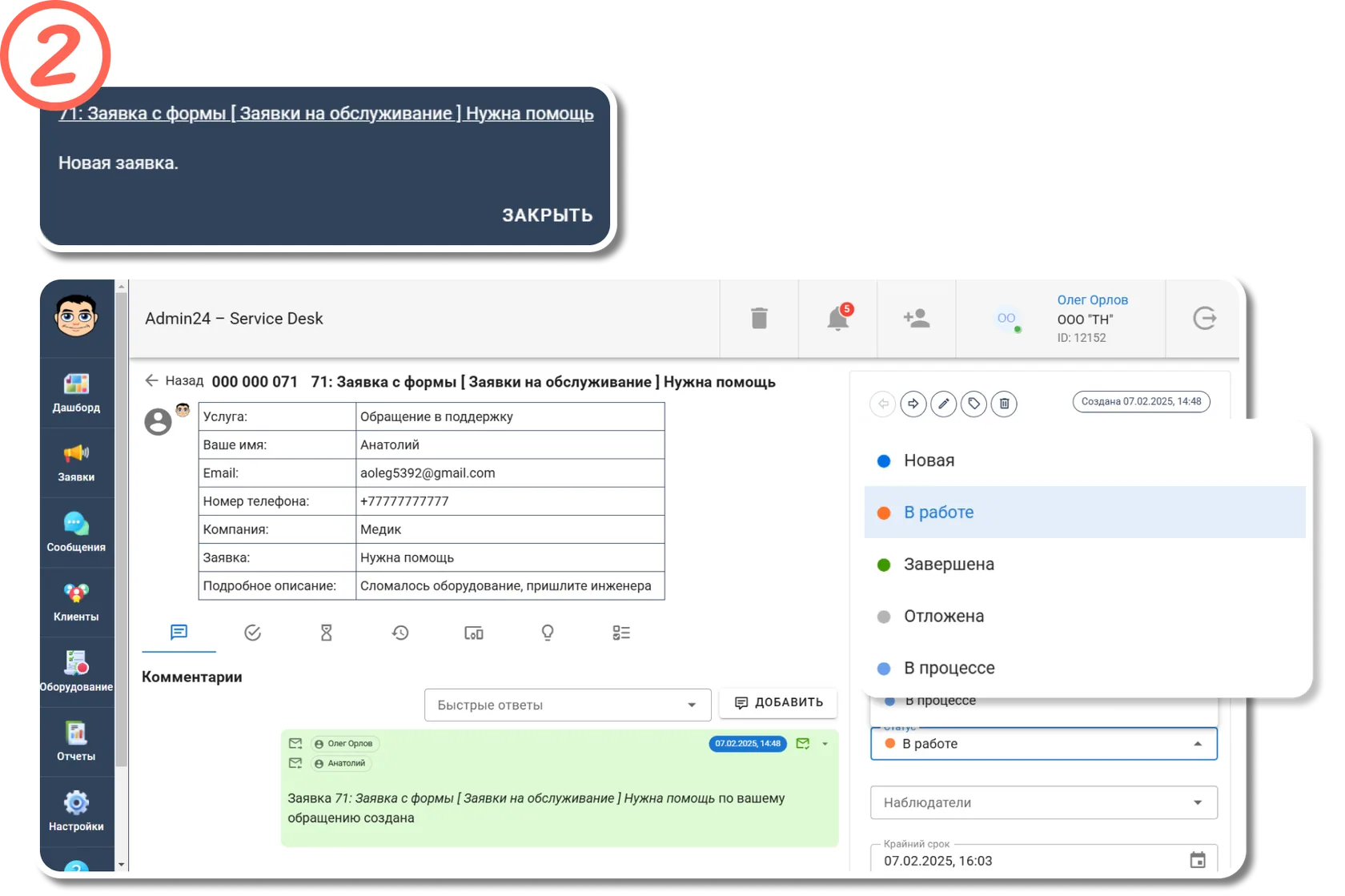Collapse the Статус dropdown showing В работе
The height and width of the screenshot is (896, 1345).
[1044, 744]
